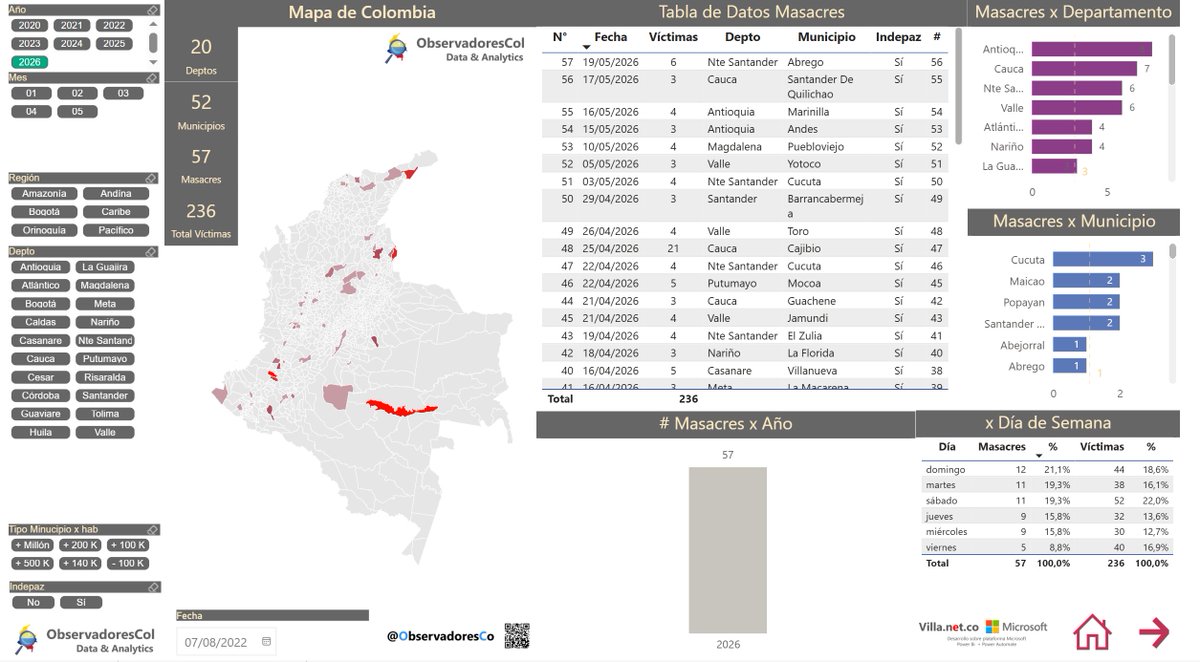
Task: Filter by month 01
Action: (31, 94)
